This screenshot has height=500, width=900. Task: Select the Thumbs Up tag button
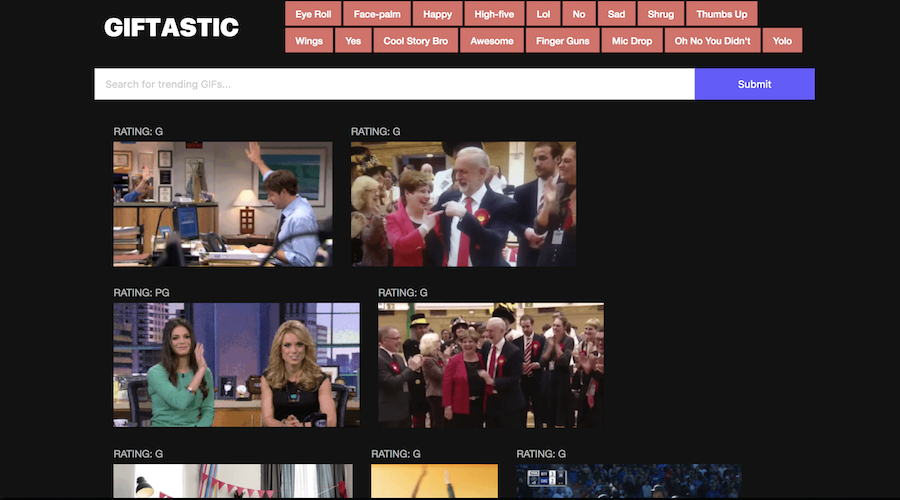[721, 14]
